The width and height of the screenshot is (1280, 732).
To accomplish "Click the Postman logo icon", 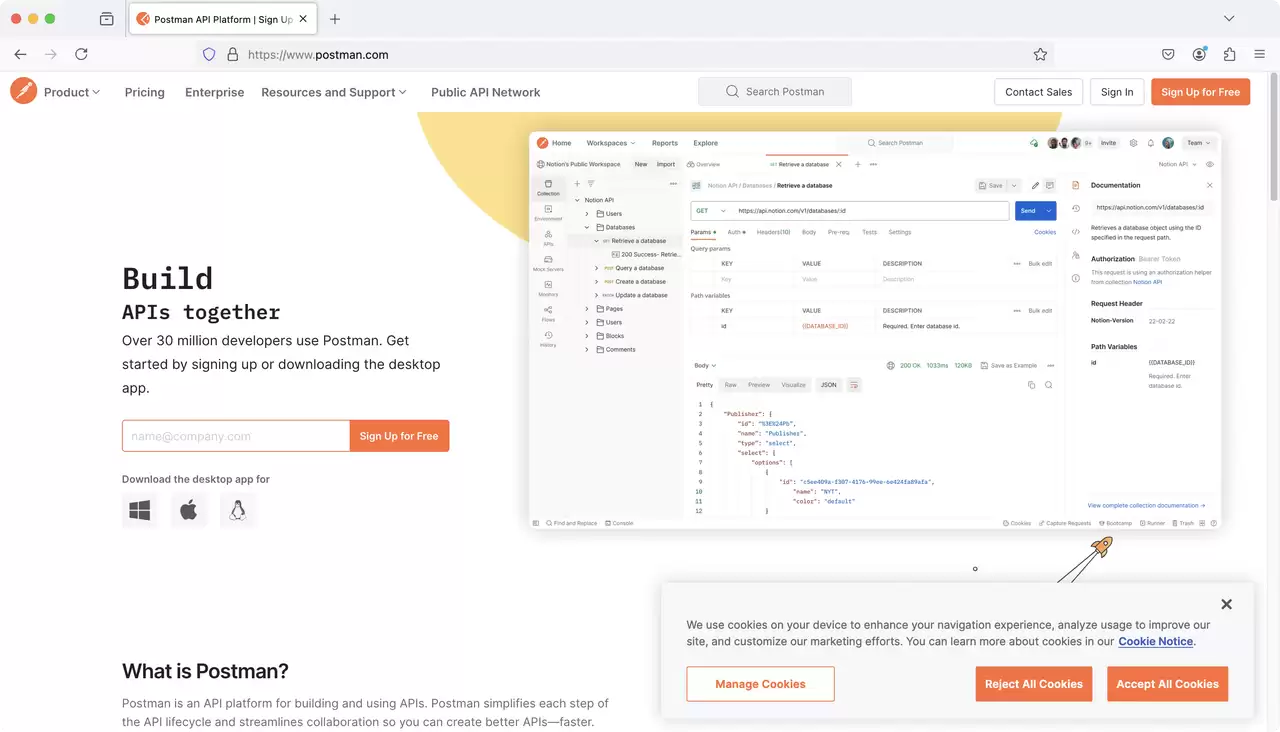I will [24, 91].
